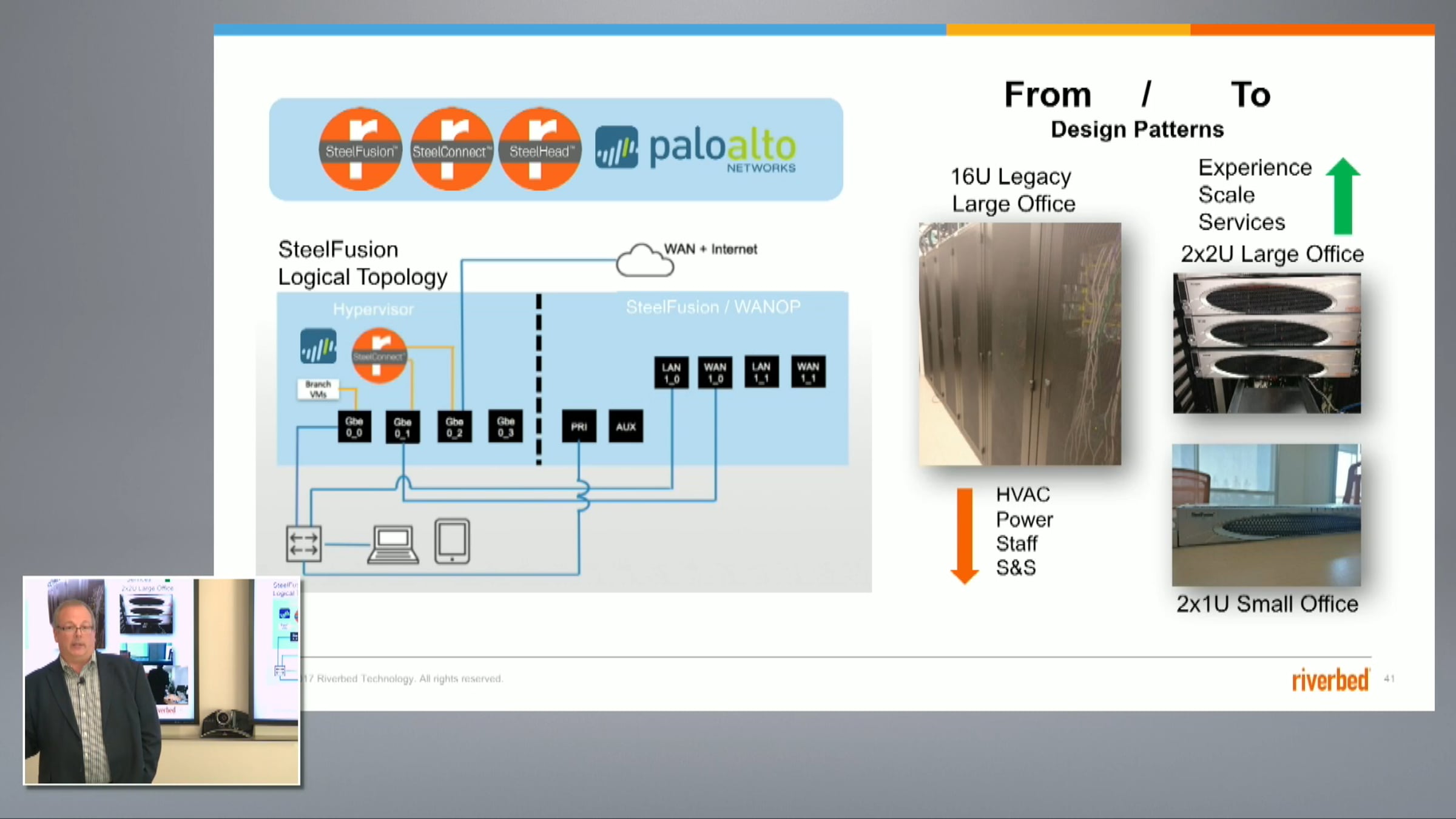
Task: Click the SteelHead orange logo
Action: coord(539,149)
